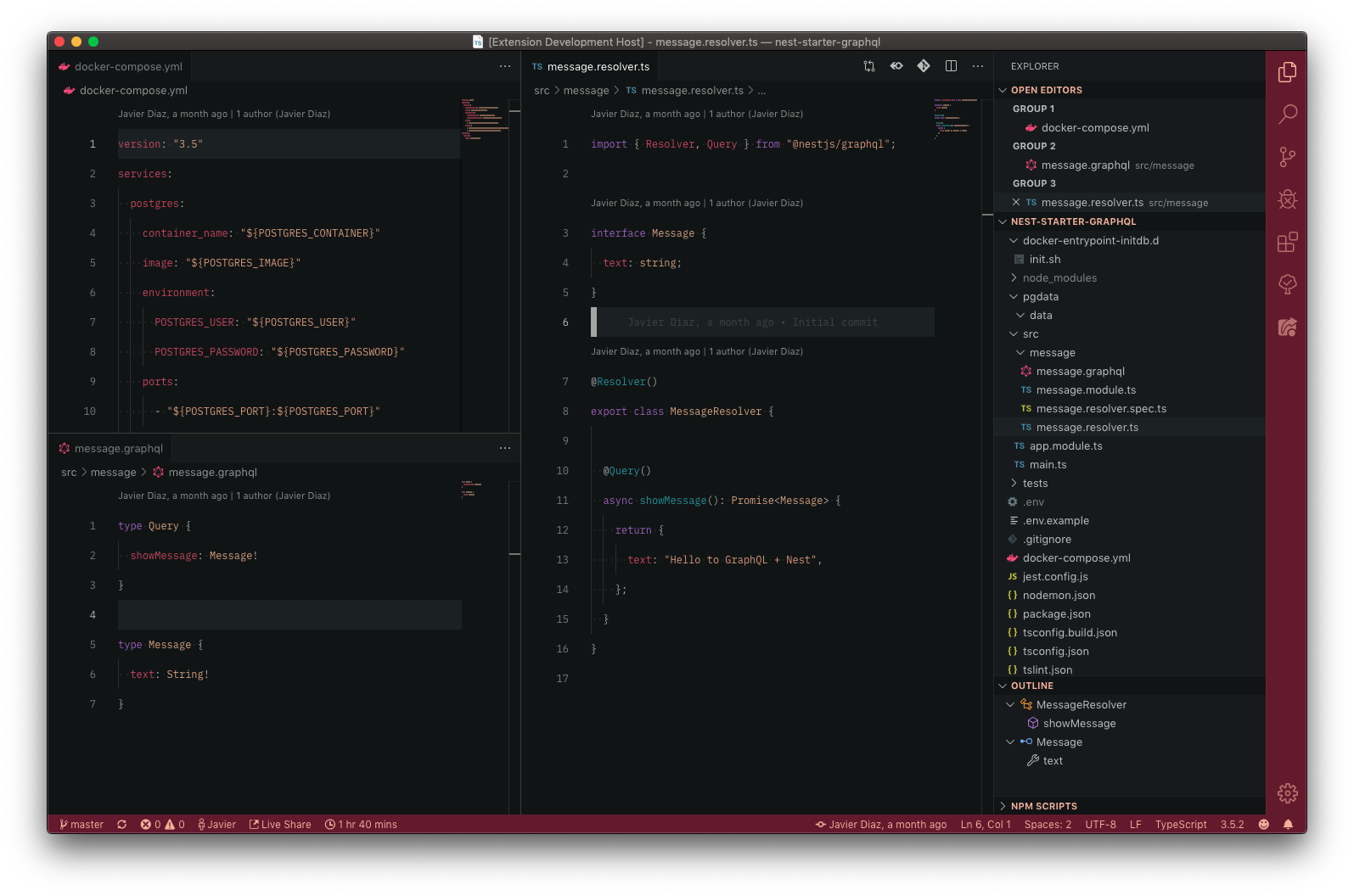Open jest.config.js in the explorer

(x=1130, y=576)
